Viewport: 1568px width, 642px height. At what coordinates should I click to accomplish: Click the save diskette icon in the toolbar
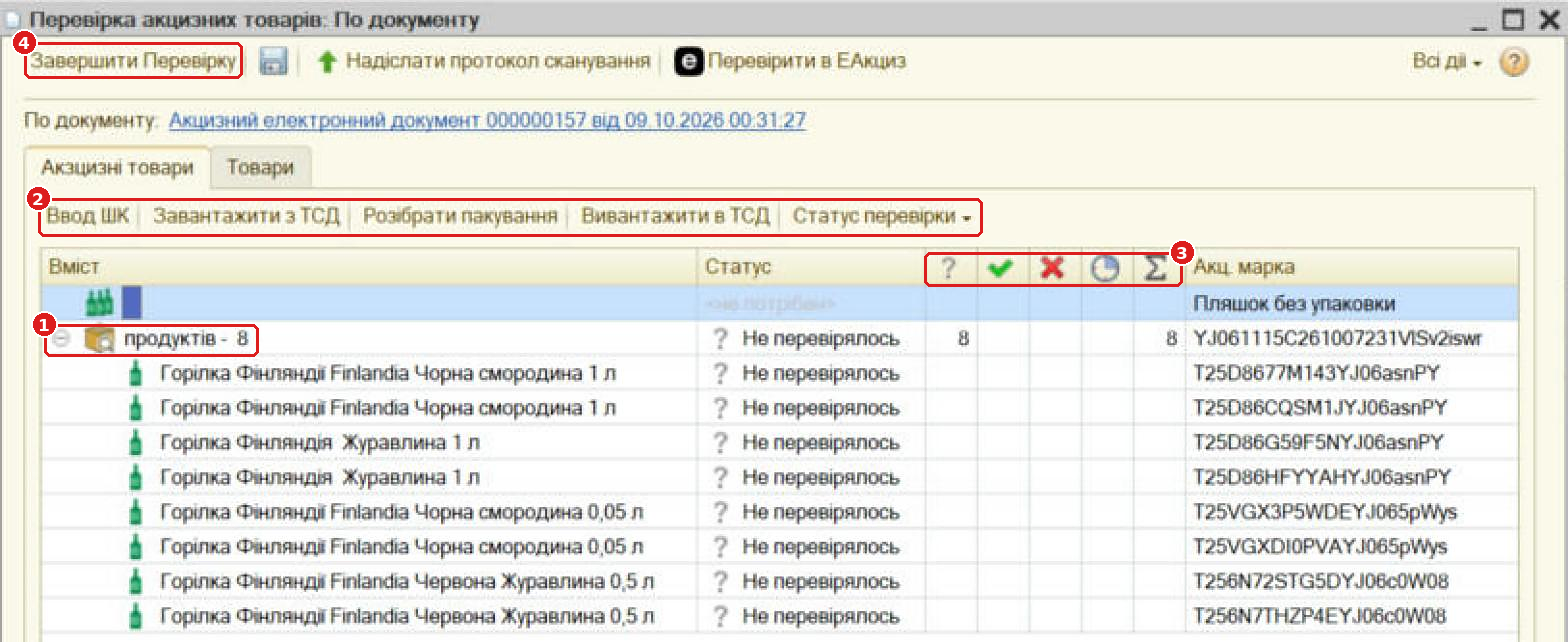point(274,62)
